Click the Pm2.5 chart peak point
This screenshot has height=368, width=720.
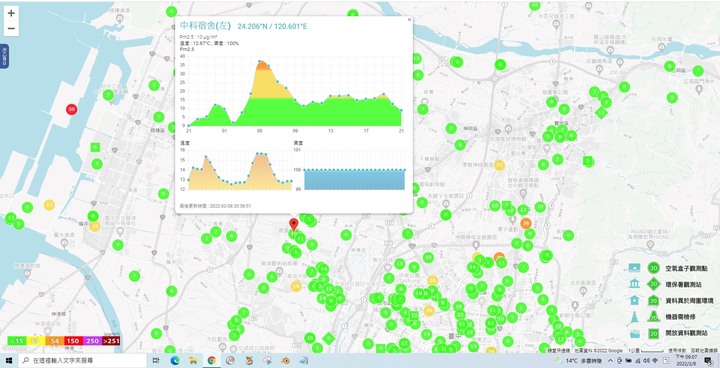coord(260,61)
